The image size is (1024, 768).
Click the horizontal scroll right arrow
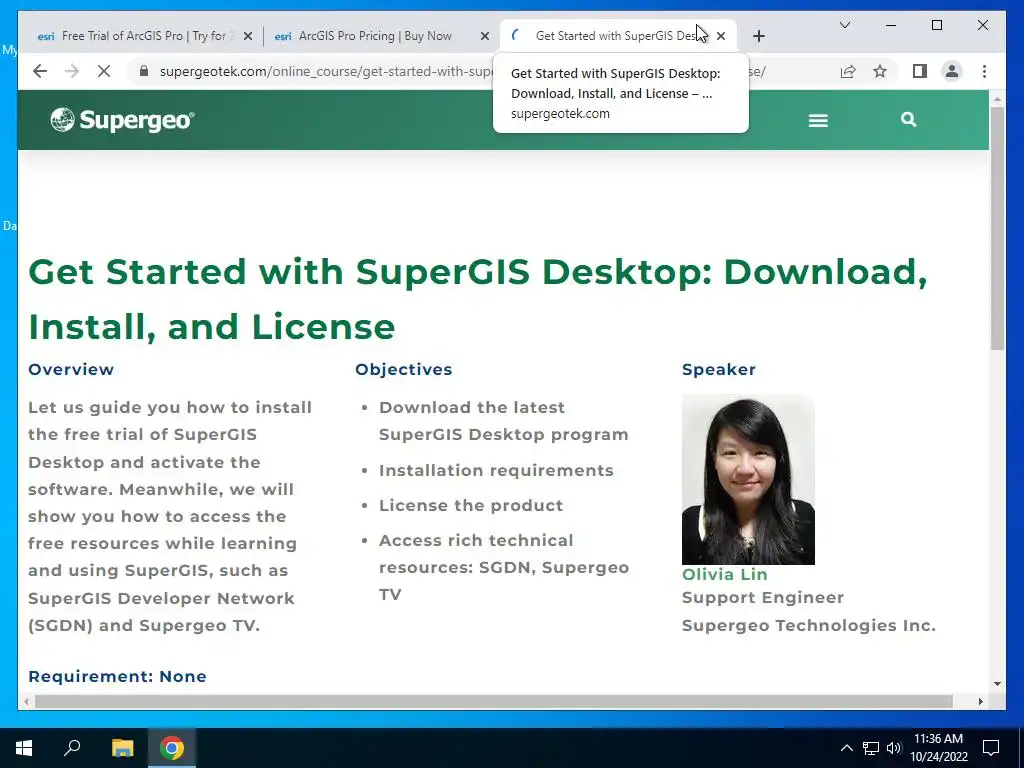click(x=980, y=701)
